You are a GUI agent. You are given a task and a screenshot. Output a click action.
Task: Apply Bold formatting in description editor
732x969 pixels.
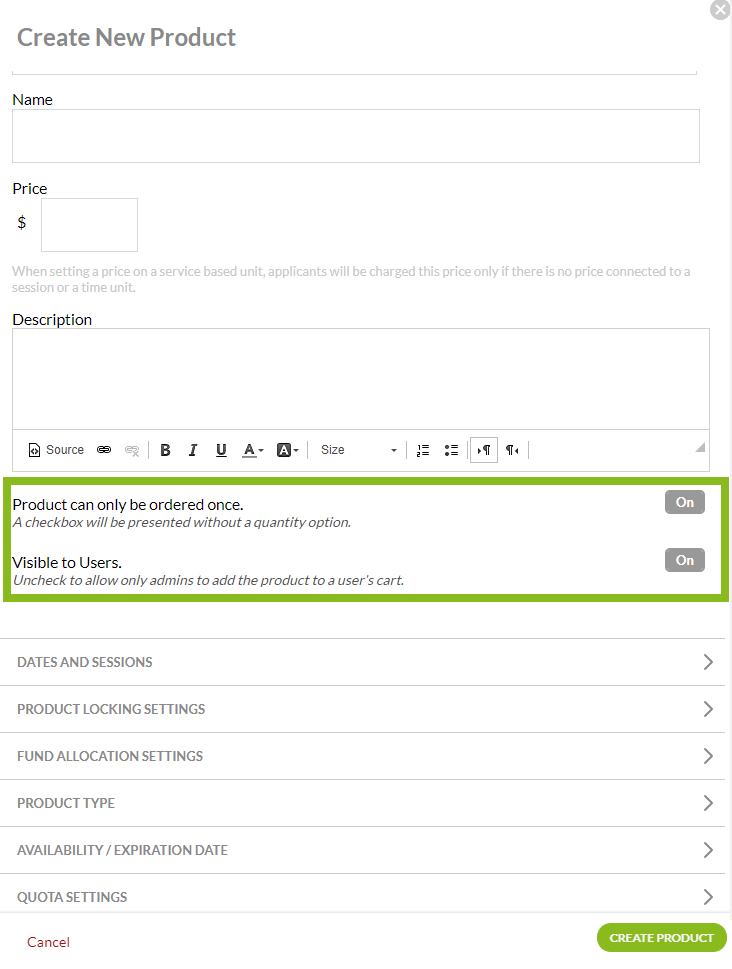[x=166, y=450]
